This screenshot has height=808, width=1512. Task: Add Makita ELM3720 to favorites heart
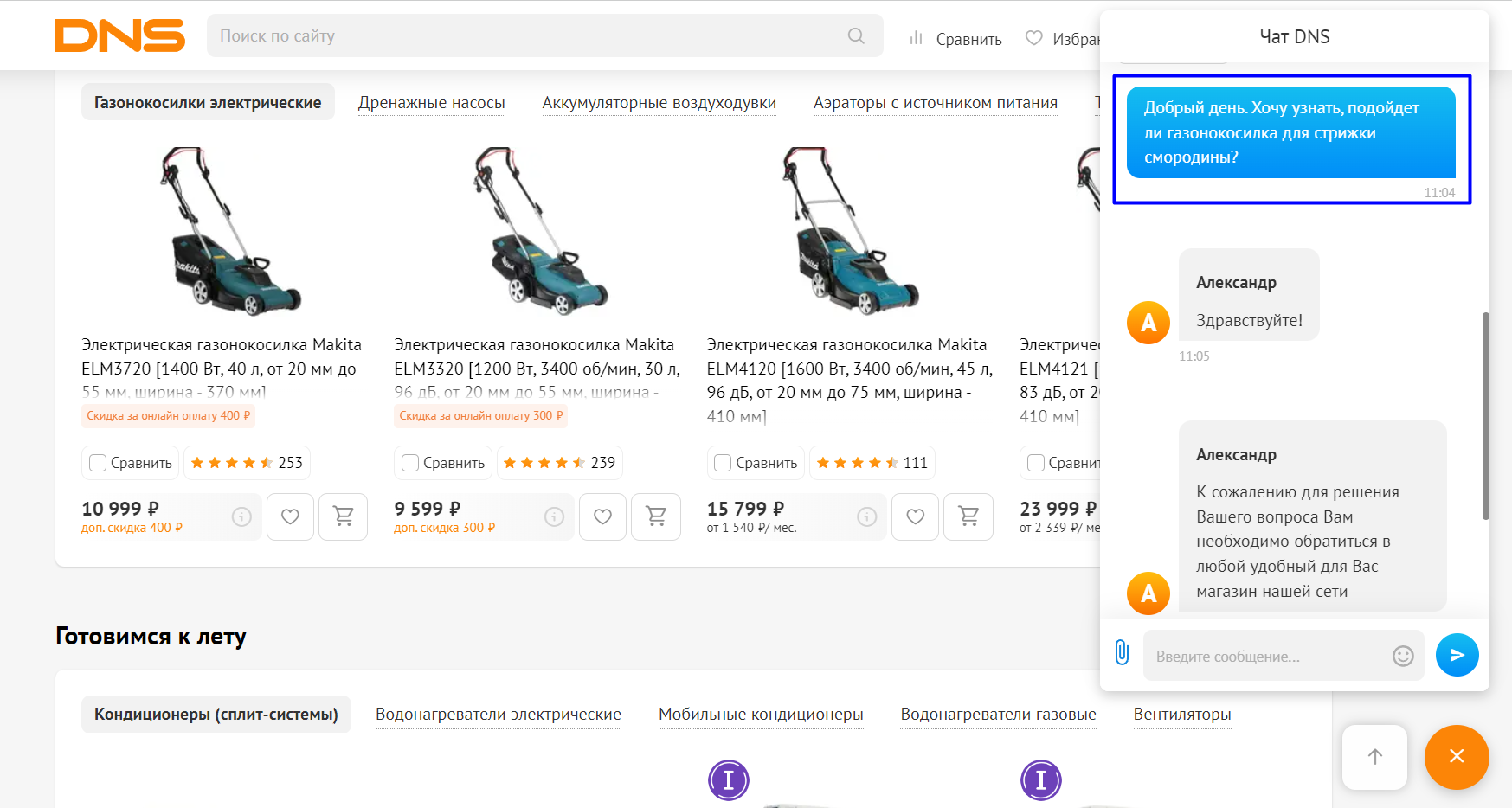[291, 516]
